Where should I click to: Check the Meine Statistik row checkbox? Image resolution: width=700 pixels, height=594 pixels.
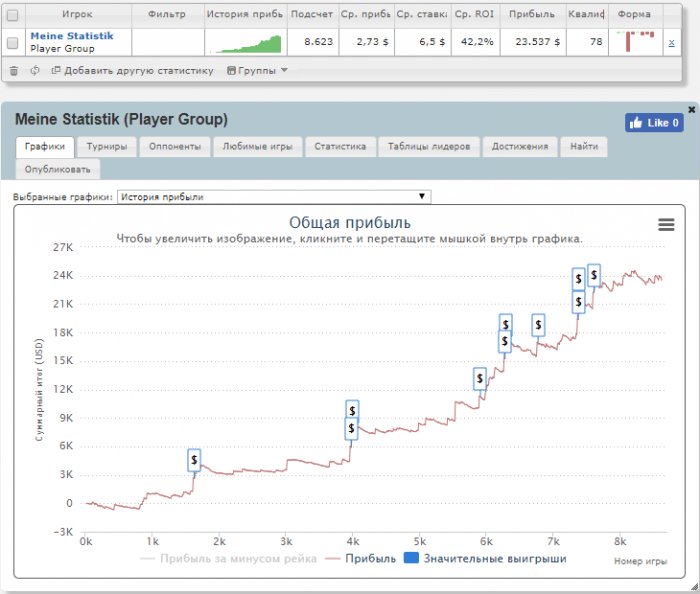[12, 43]
